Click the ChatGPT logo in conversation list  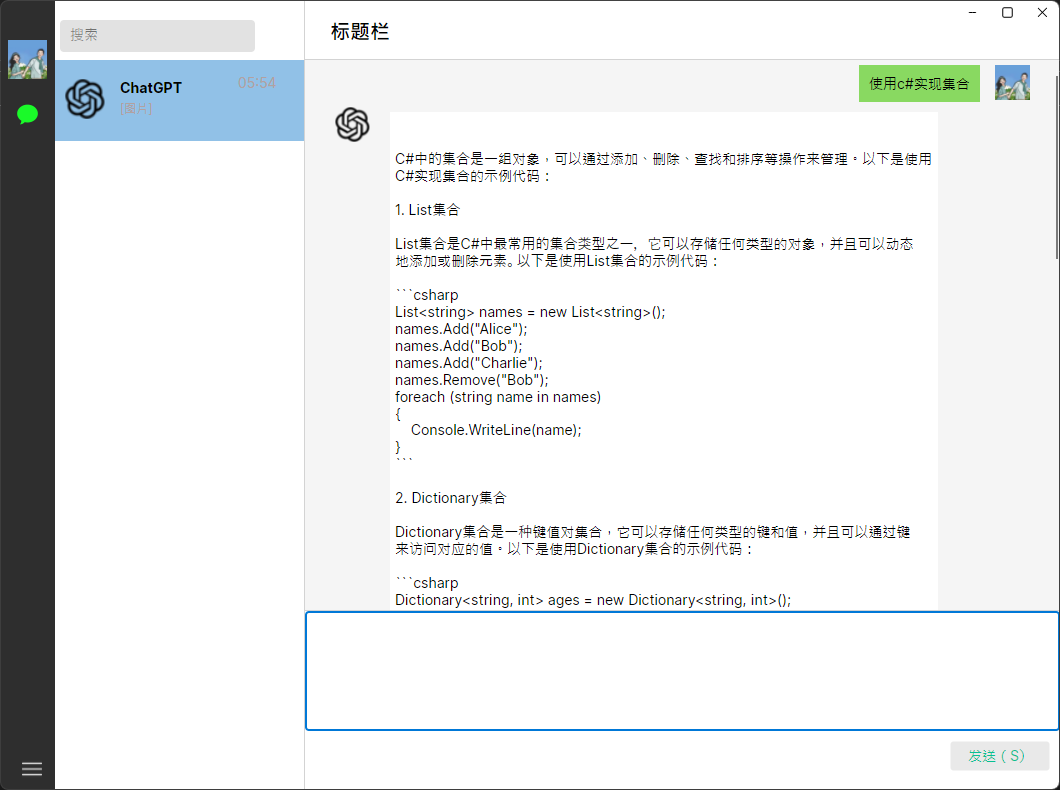click(x=85, y=99)
